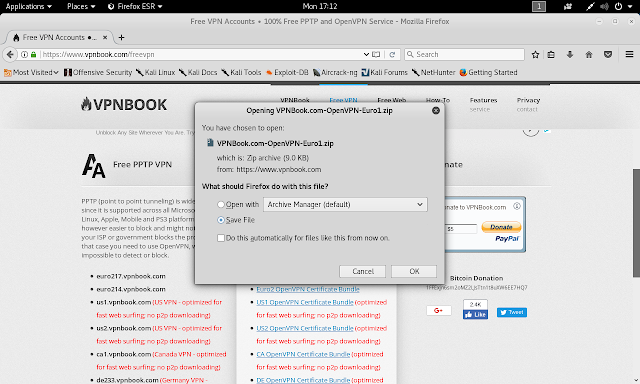The image size is (640, 384).
Task: Check Do this automatically for files checkbox
Action: coord(221,238)
